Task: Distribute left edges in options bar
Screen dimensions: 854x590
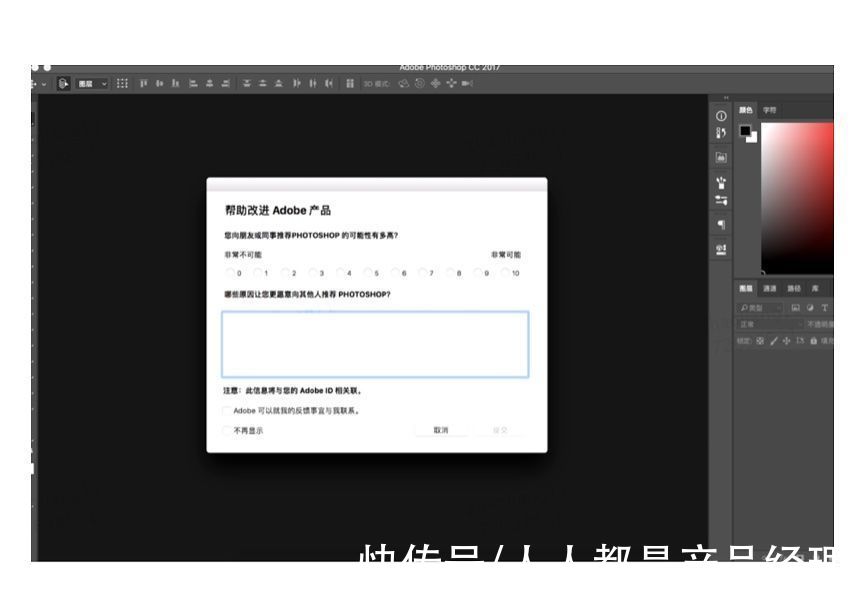Action: [297, 83]
